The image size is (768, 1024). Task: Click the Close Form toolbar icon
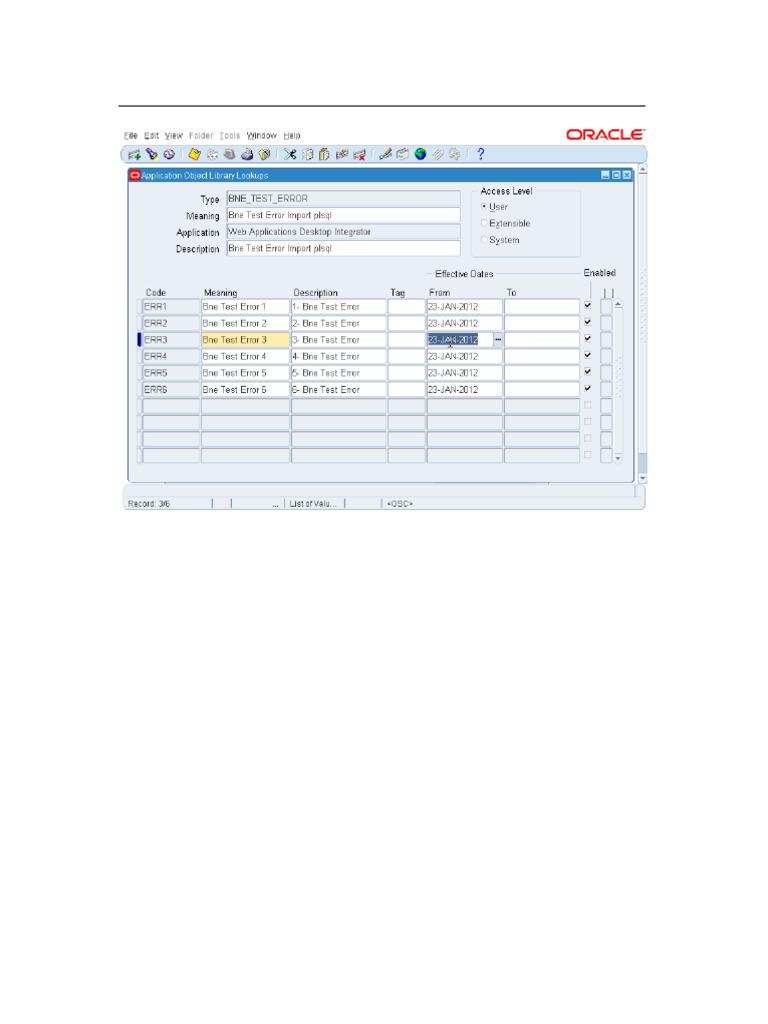[264, 155]
